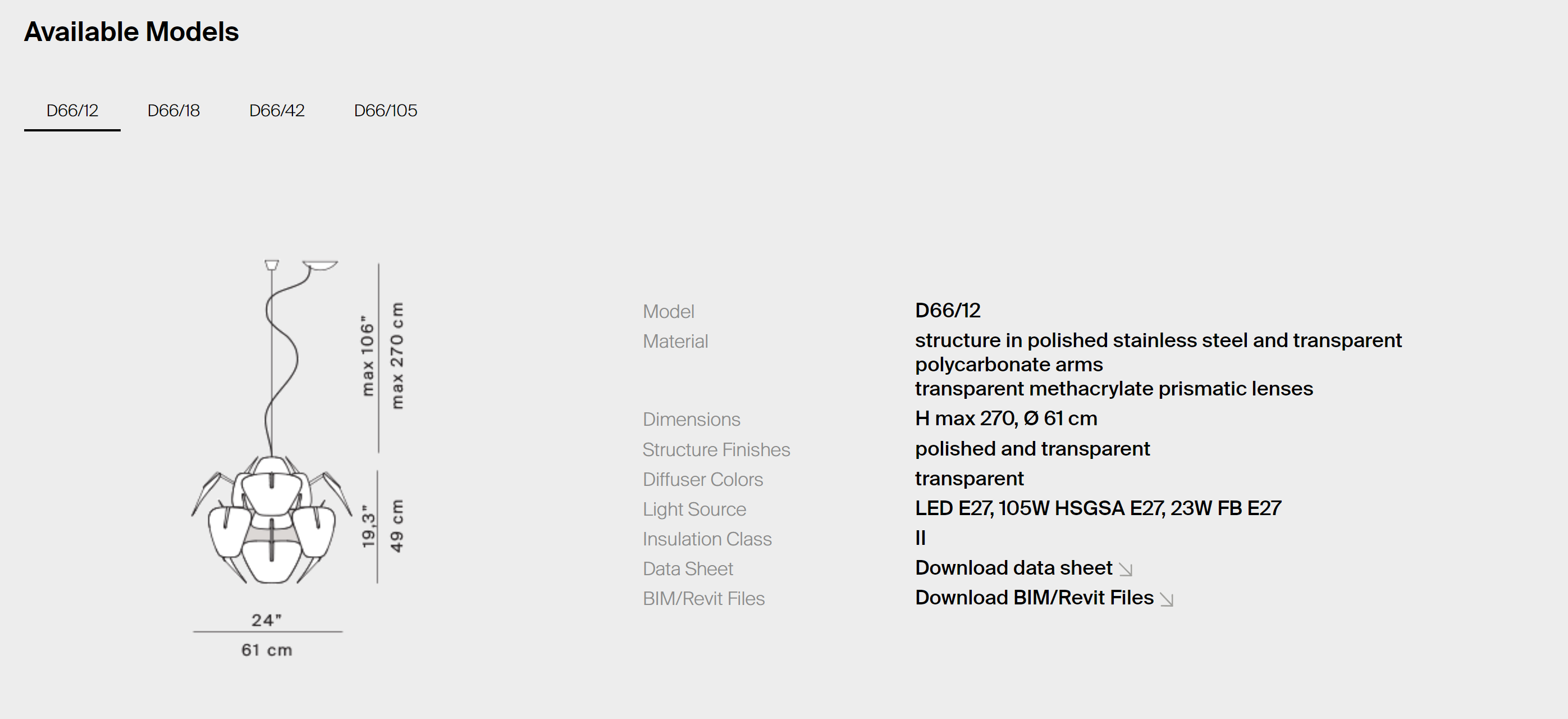Open the D66/42 model tab

pos(277,111)
